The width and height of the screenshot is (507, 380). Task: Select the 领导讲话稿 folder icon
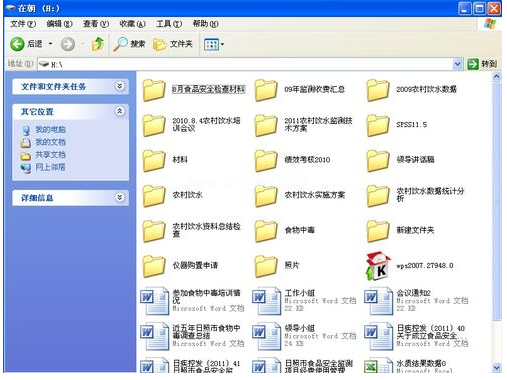click(x=378, y=161)
